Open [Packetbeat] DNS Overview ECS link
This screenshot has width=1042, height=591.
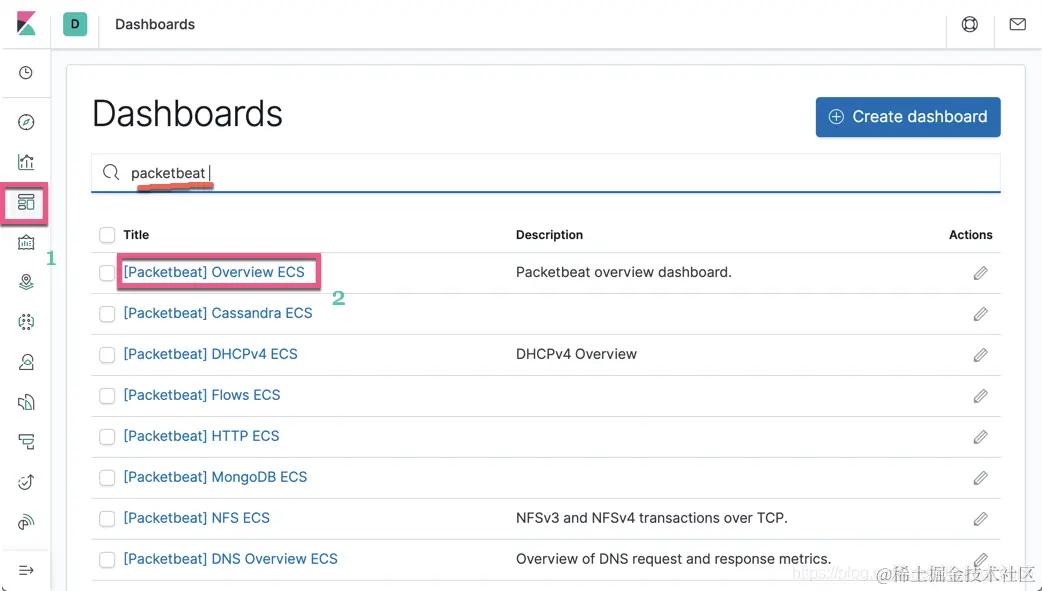pyautogui.click(x=231, y=559)
